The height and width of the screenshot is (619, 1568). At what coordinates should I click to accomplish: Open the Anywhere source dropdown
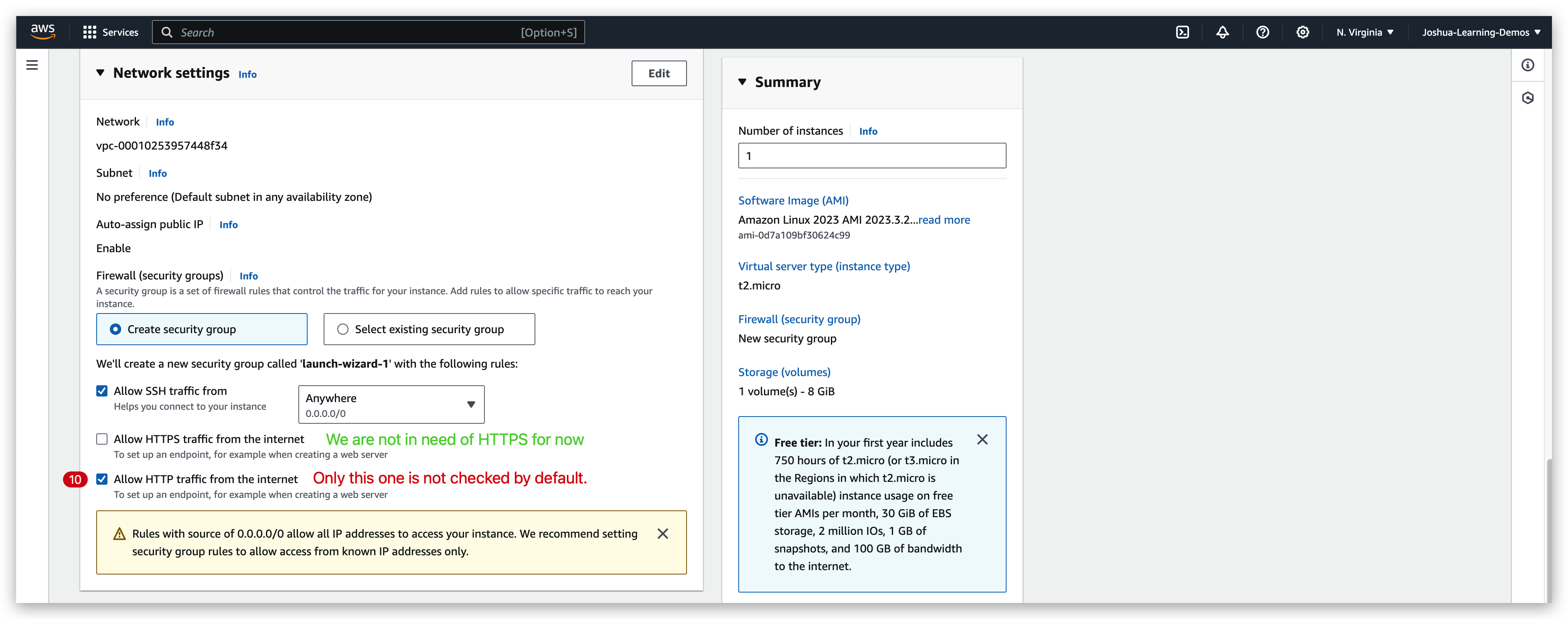391,404
